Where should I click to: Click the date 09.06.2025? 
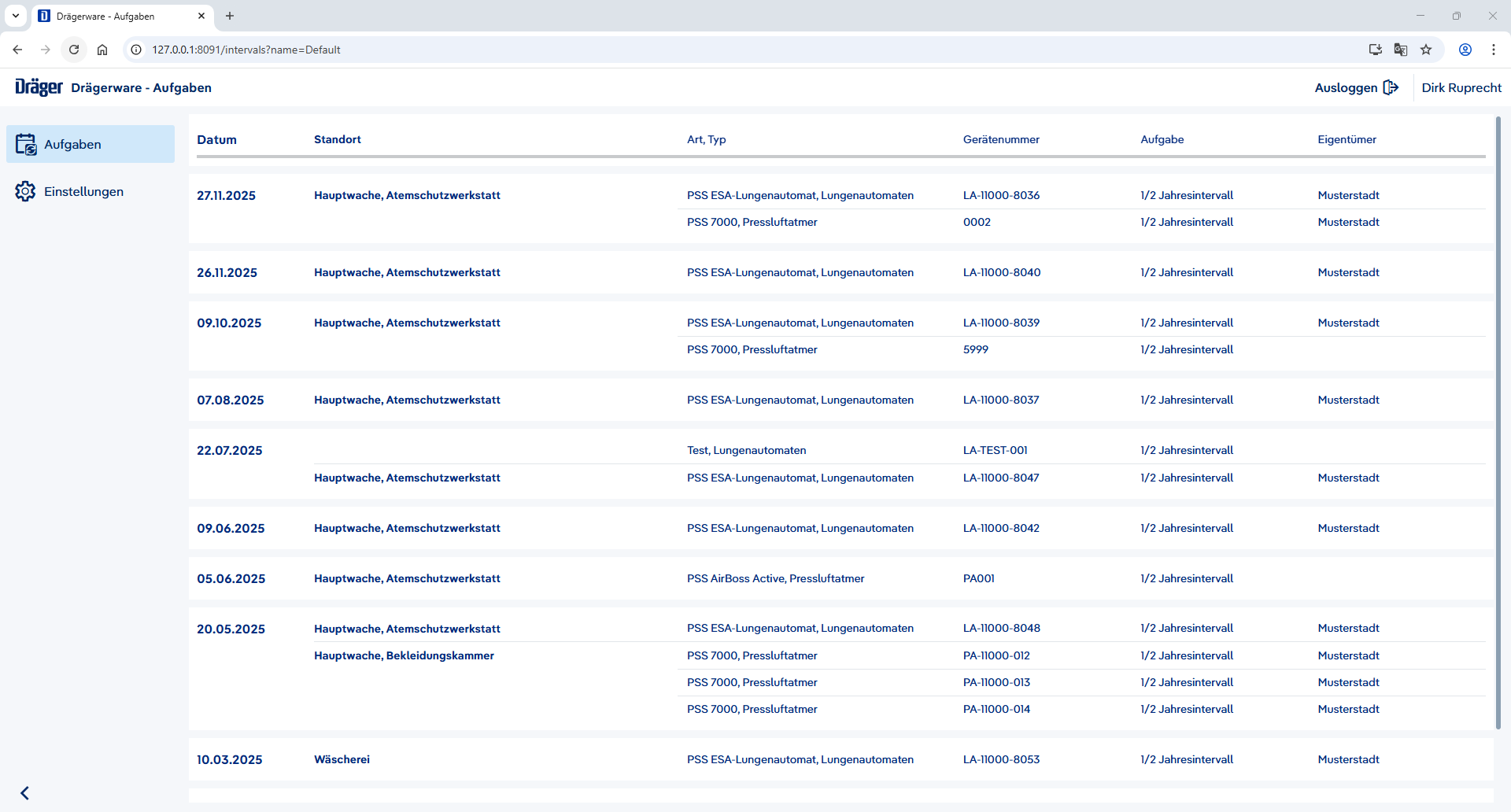tap(231, 528)
